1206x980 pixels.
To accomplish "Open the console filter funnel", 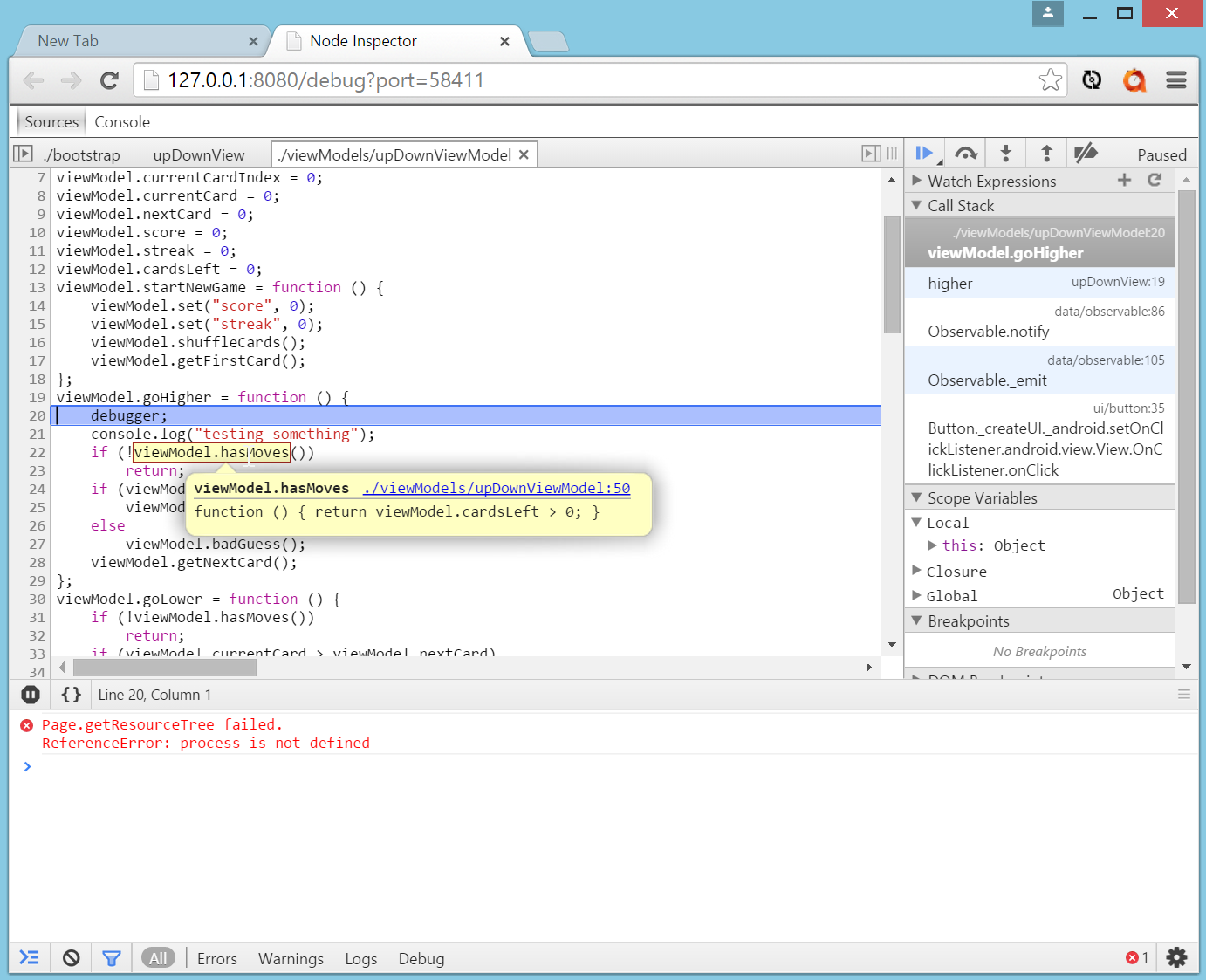I will (112, 958).
